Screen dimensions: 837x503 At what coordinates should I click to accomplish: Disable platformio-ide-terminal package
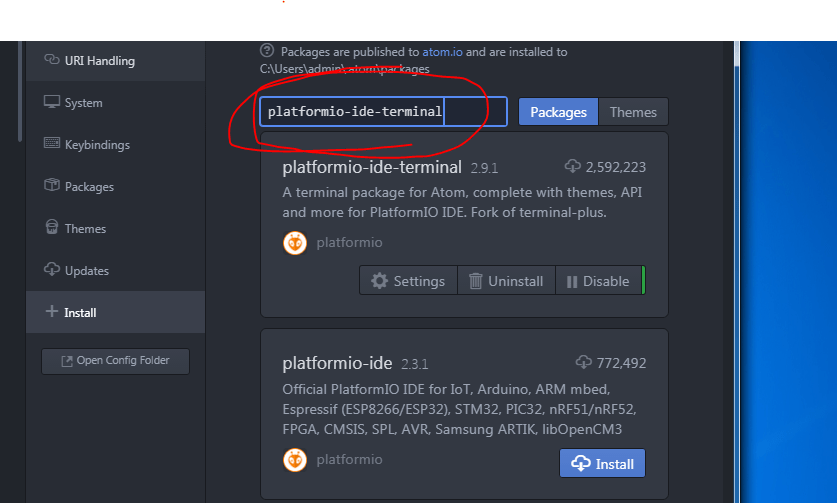(598, 281)
